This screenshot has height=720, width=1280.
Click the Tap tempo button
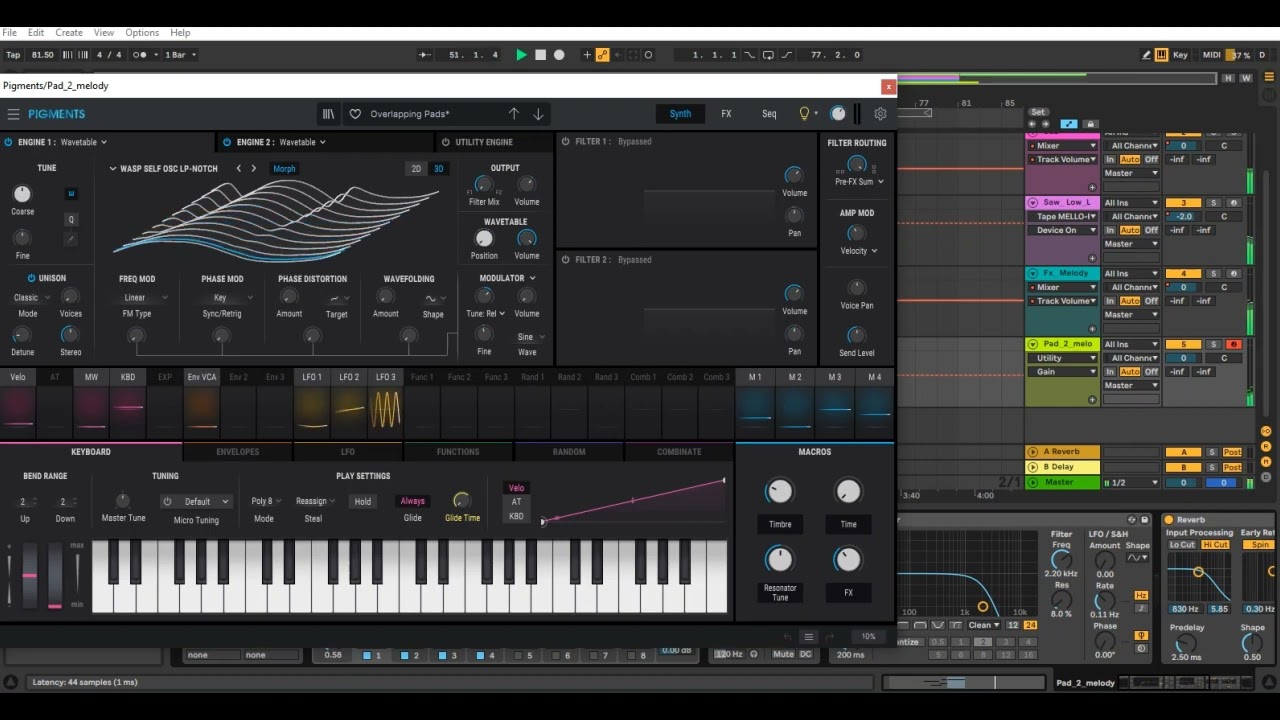(x=13, y=55)
